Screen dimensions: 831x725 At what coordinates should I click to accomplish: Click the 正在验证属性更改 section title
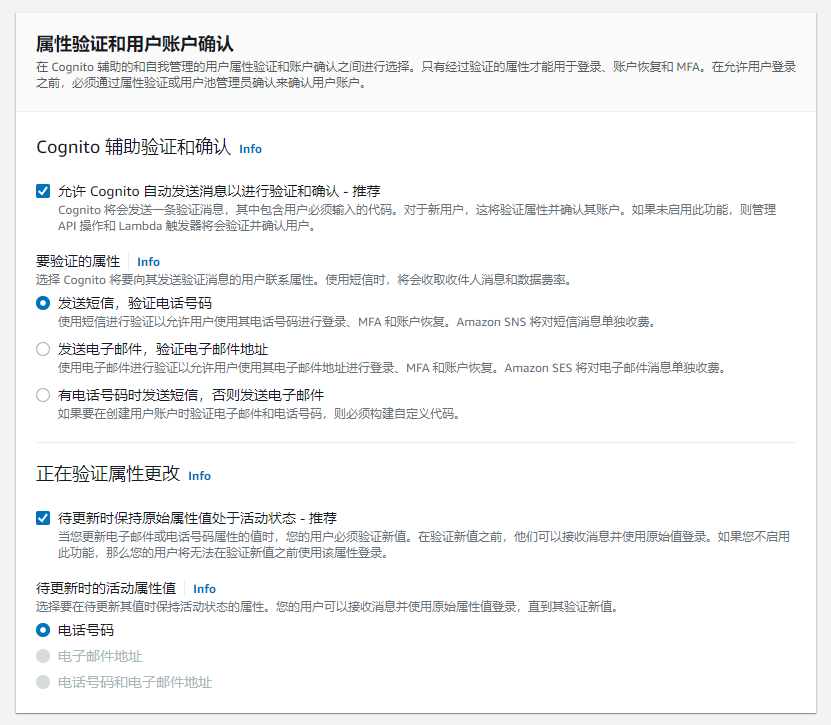click(x=108, y=474)
